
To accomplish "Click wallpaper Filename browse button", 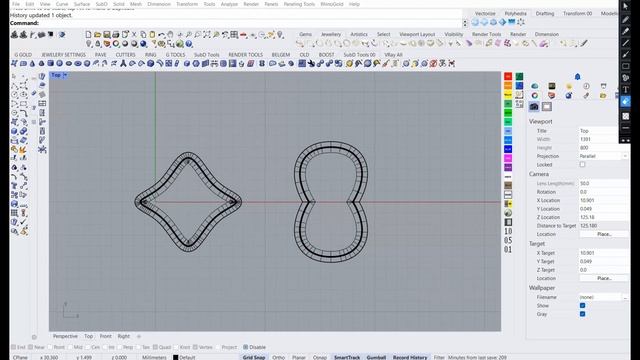I will [625, 297].
